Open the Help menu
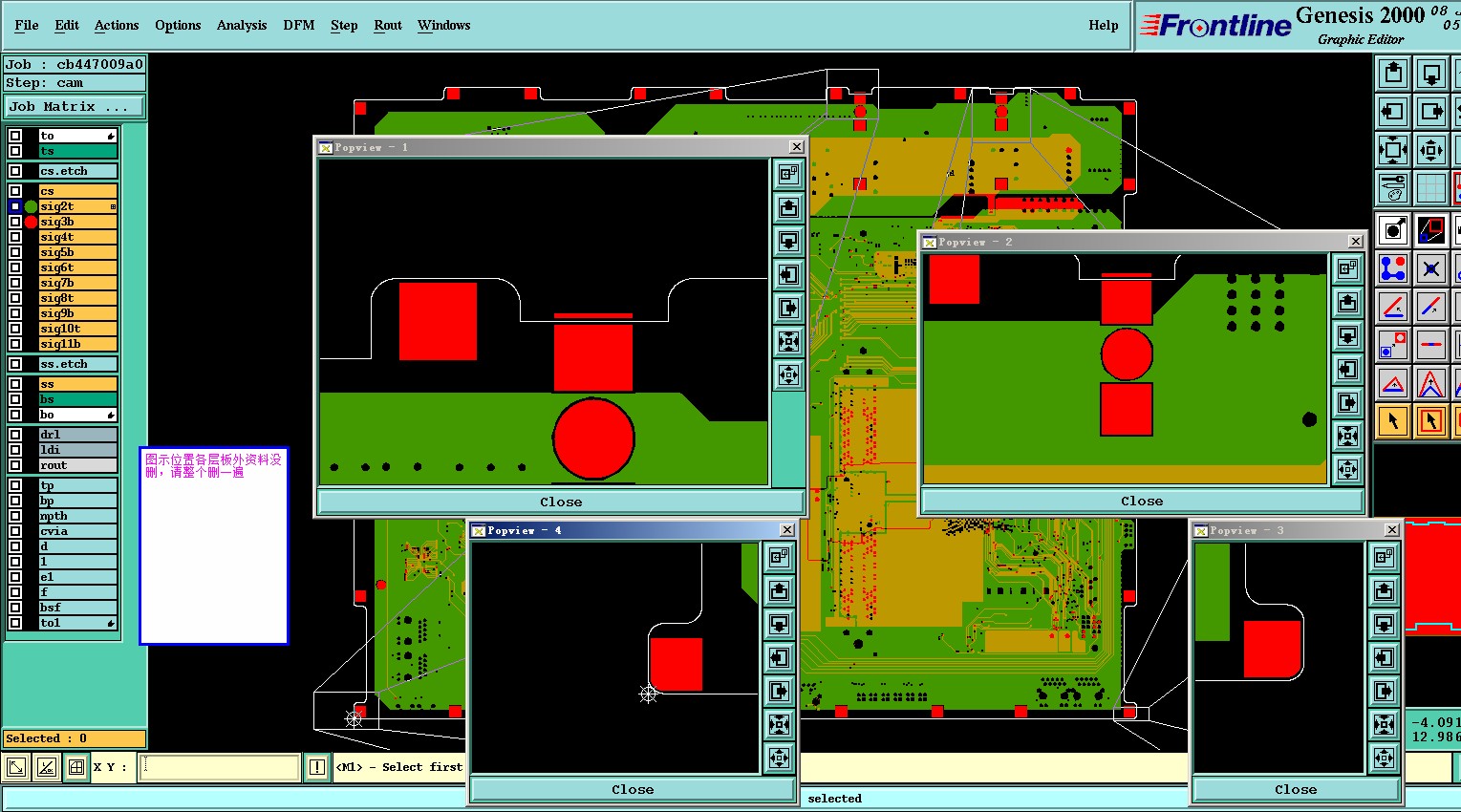The height and width of the screenshot is (812, 1461). click(x=1104, y=25)
